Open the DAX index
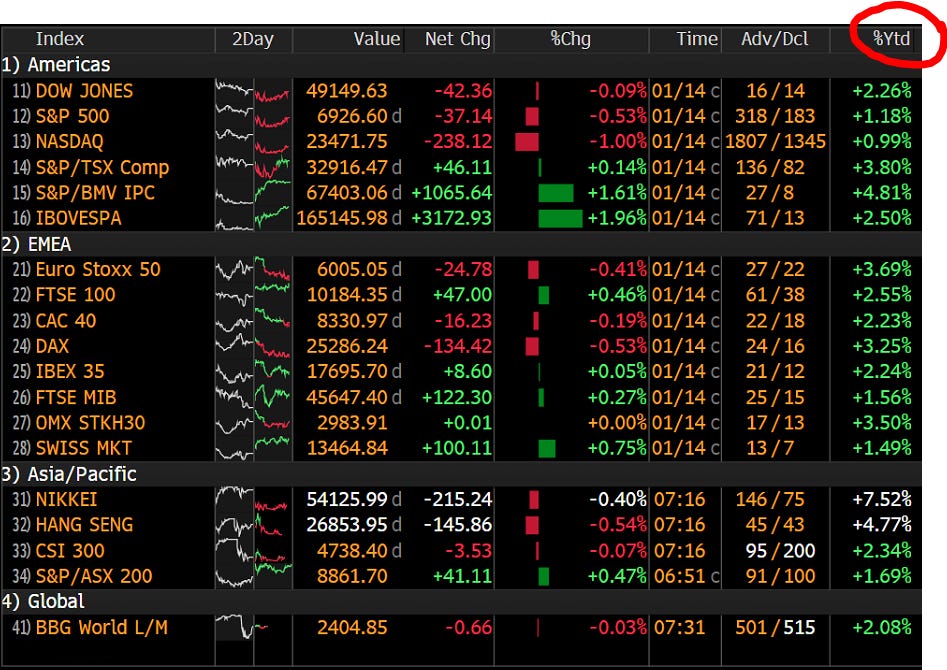Viewport: 947px width, 670px height. point(52,346)
